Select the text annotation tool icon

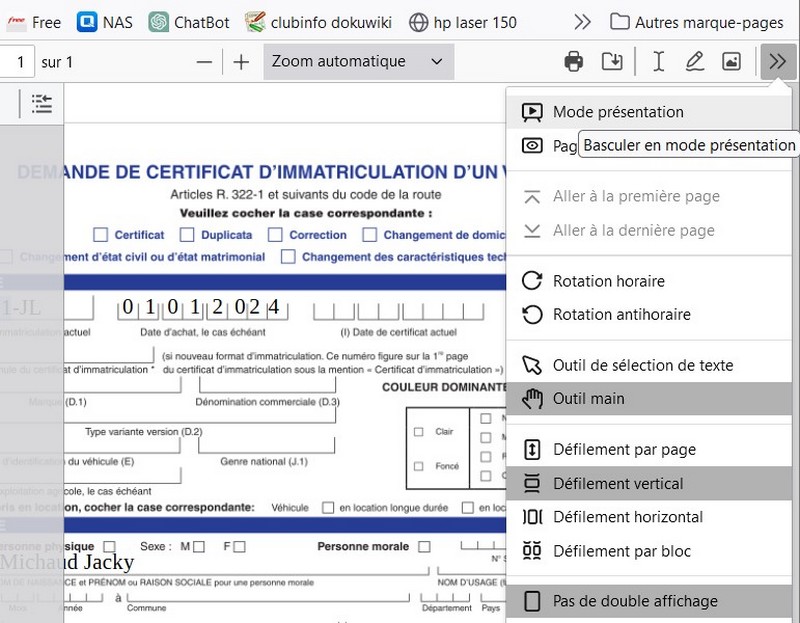pyautogui.click(x=658, y=62)
